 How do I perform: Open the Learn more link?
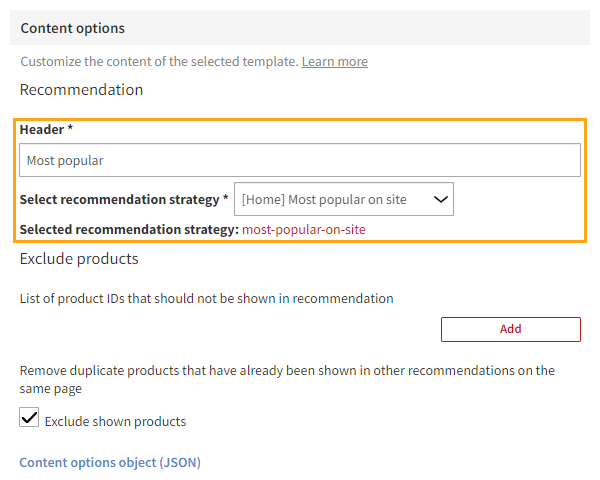[x=334, y=62]
